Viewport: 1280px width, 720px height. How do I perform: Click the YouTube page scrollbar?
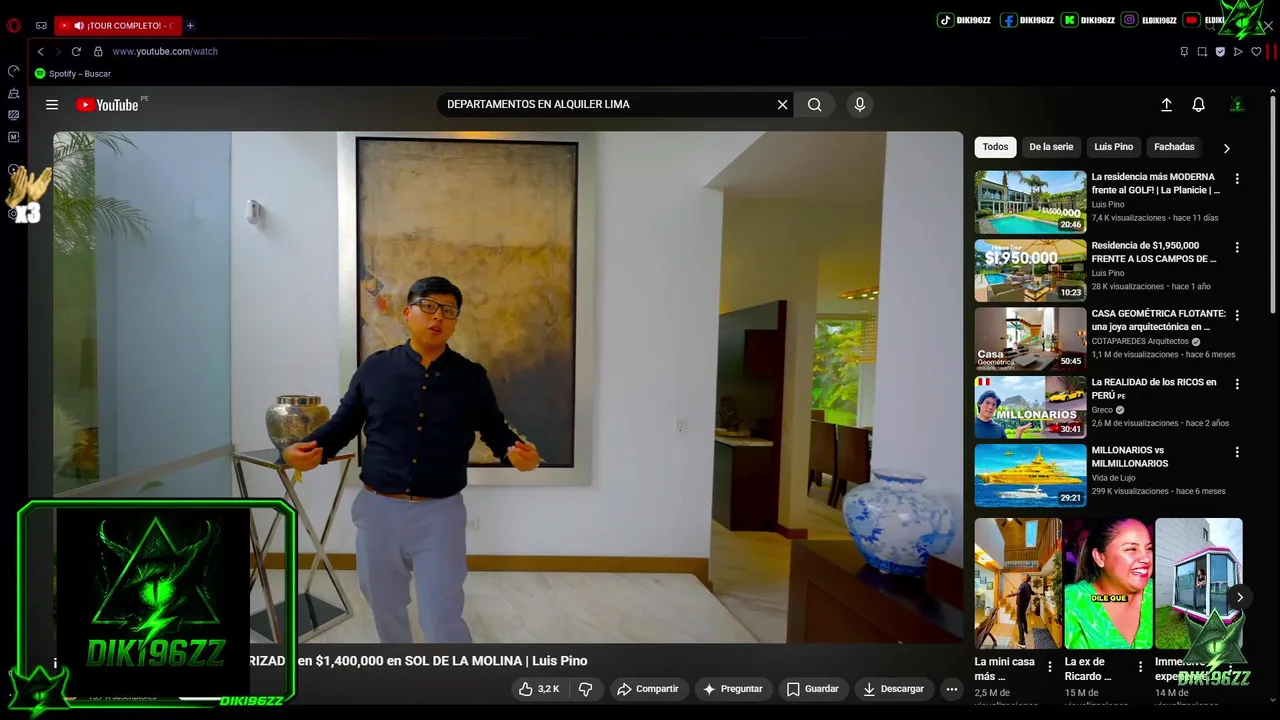click(1272, 205)
